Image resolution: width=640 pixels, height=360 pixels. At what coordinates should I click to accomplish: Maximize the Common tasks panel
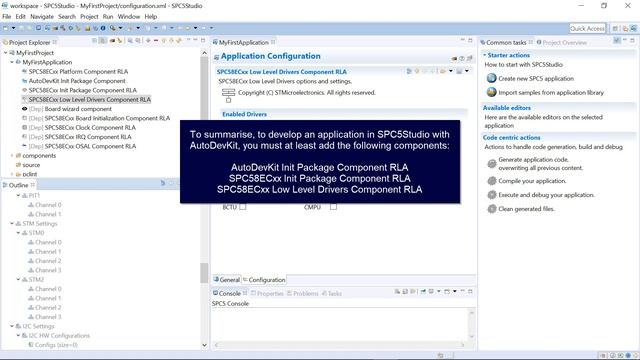(x=632, y=40)
